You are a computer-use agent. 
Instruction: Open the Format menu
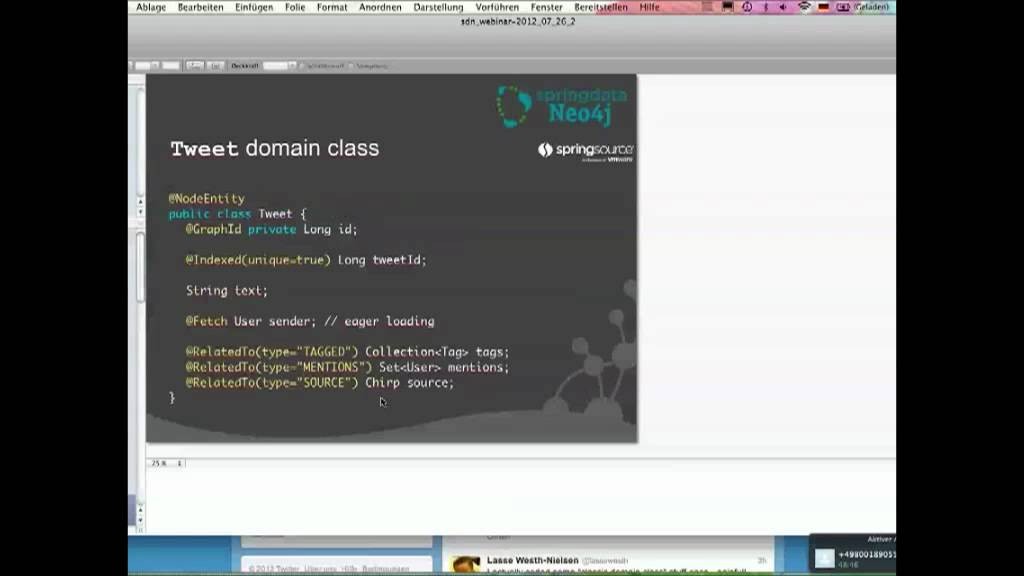click(332, 7)
